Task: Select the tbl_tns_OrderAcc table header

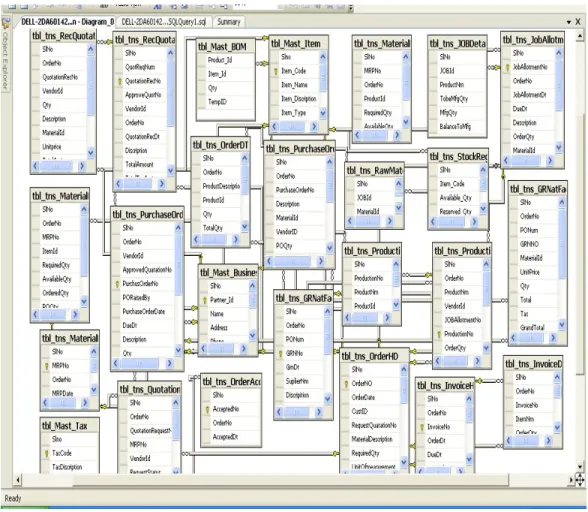Action: [x=231, y=382]
